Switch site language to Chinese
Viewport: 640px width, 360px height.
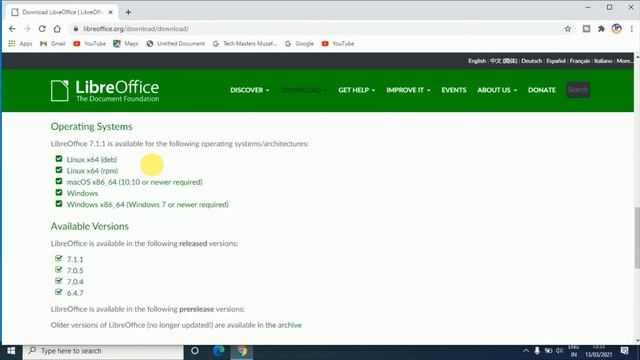(503, 61)
